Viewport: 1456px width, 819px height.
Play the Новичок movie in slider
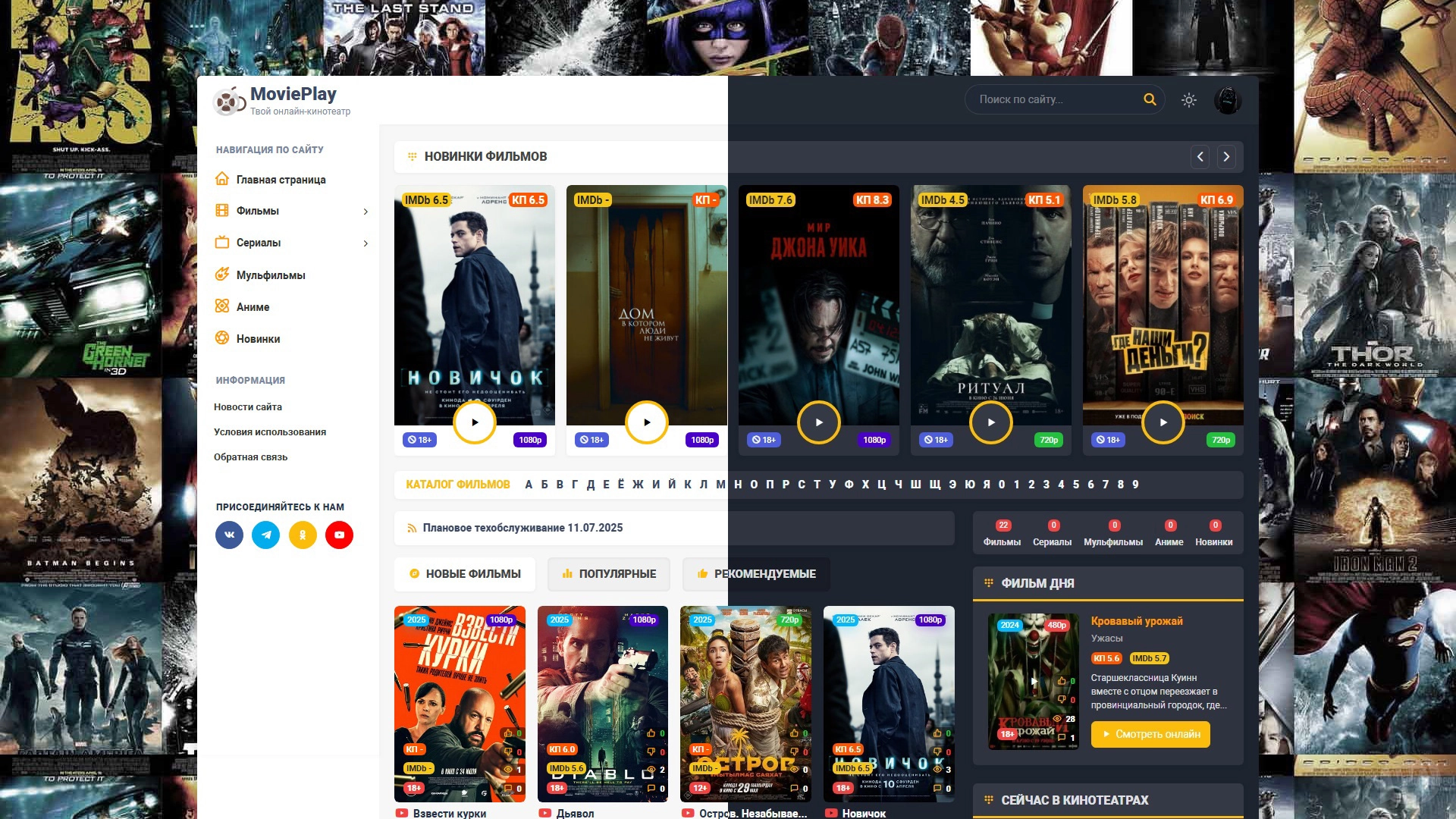click(x=475, y=422)
